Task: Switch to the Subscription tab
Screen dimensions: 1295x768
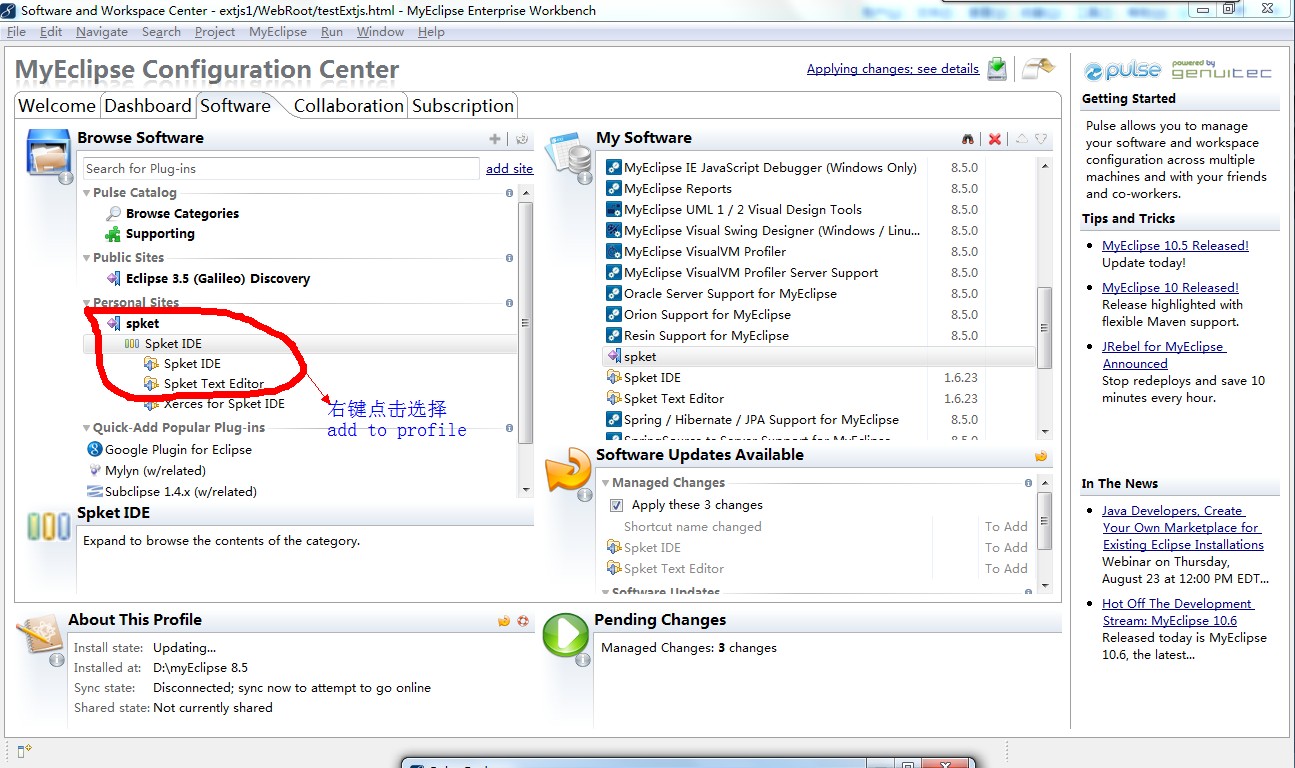Action: click(x=463, y=106)
